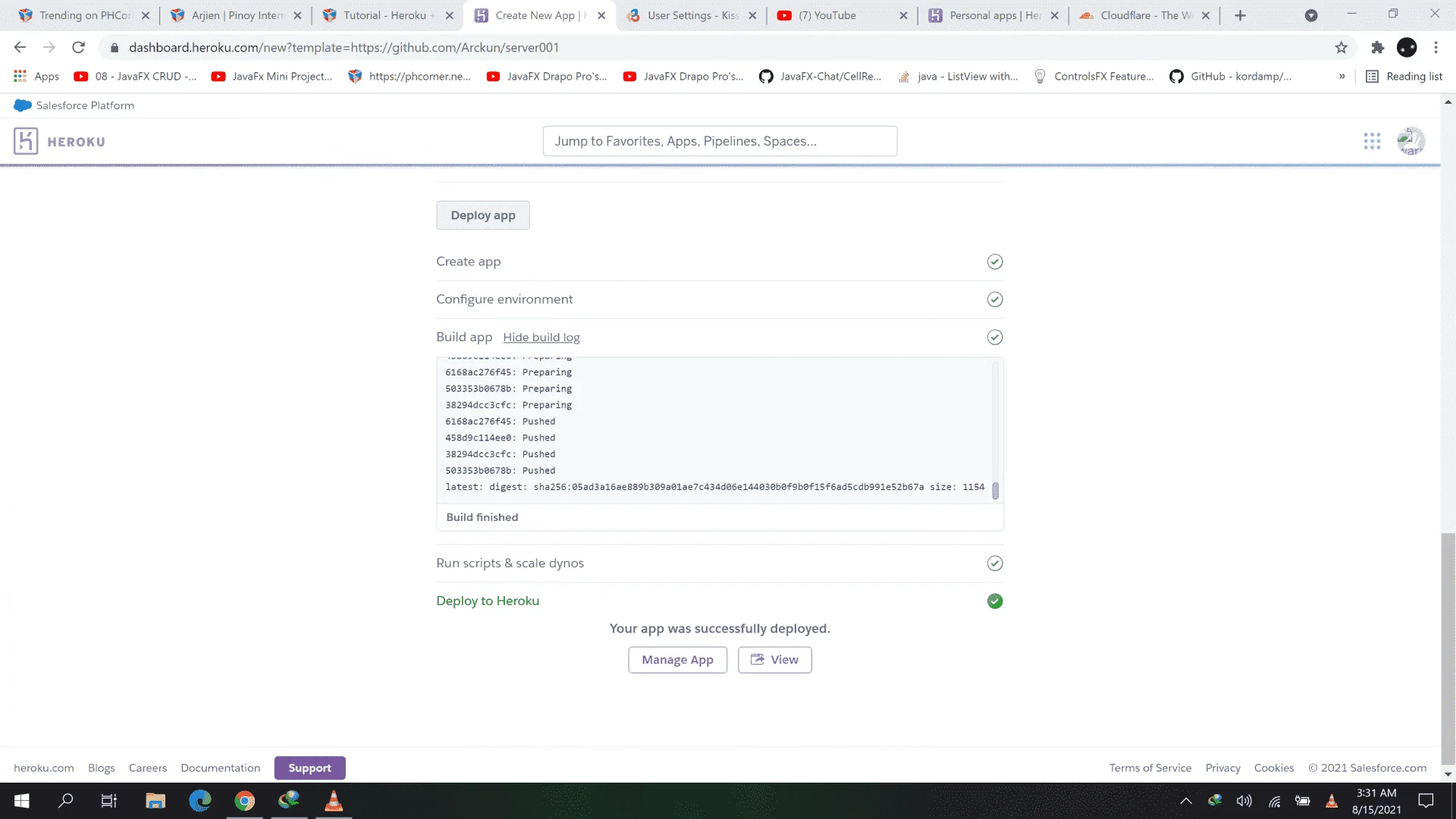This screenshot has height=819, width=1456.
Task: Open the JavaFx Mini Project bookmark
Action: (x=272, y=77)
